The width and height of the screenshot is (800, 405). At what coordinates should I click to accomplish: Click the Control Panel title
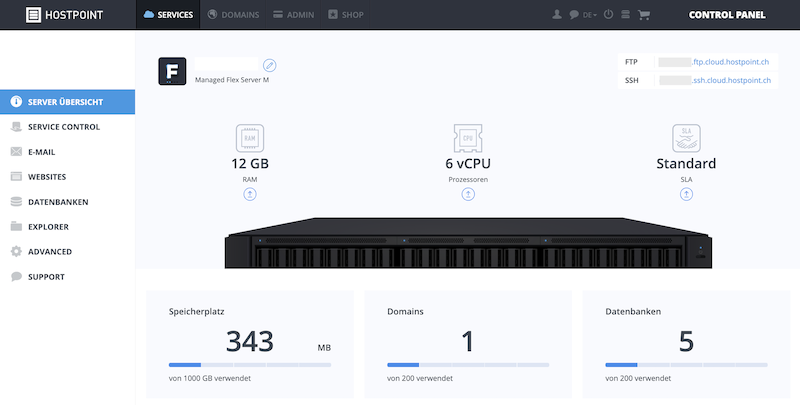point(727,15)
